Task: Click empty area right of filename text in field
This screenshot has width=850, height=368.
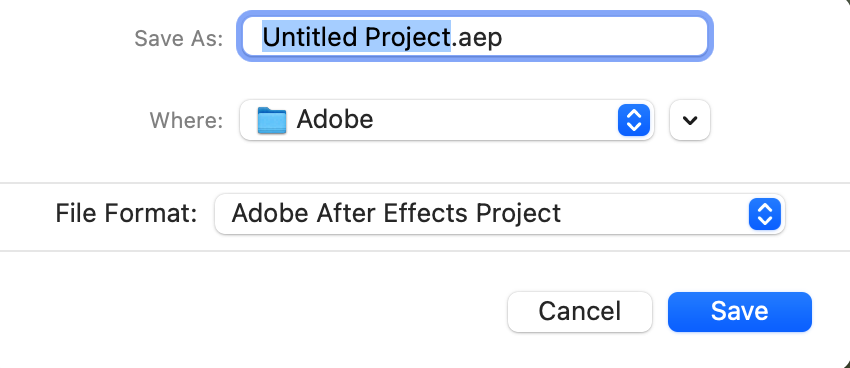Action: point(602,36)
